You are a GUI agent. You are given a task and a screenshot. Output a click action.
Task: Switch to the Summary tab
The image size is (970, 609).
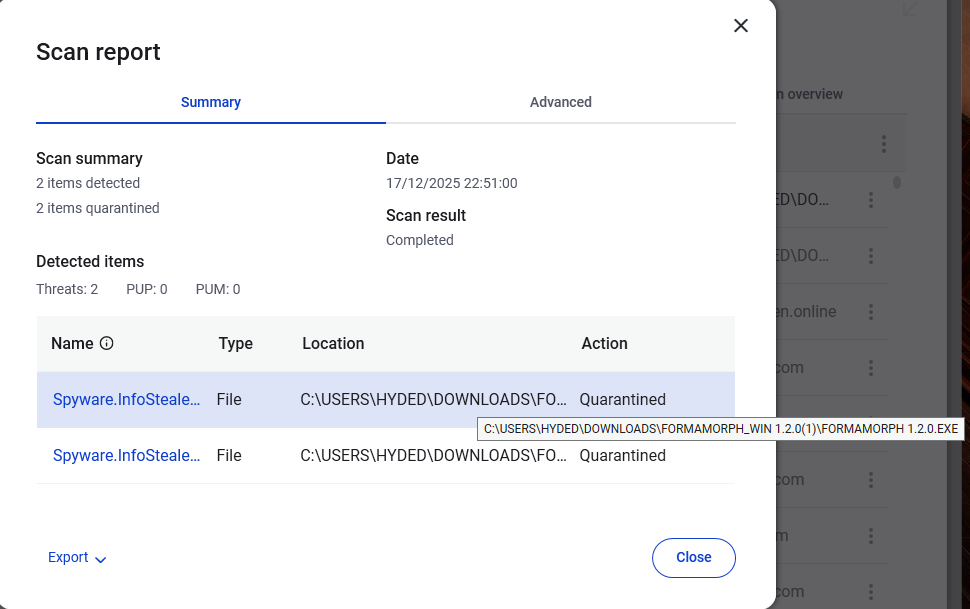coord(211,102)
